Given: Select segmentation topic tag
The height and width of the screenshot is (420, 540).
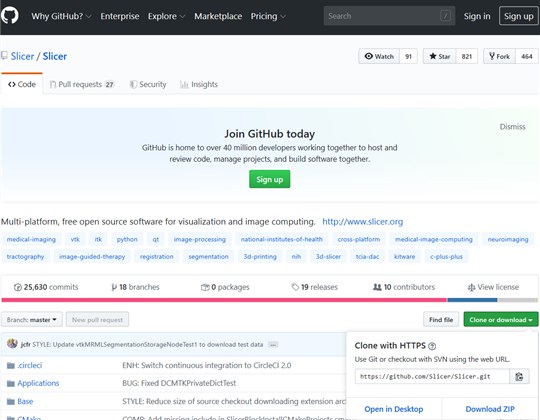Looking at the screenshot, I should pos(208,256).
